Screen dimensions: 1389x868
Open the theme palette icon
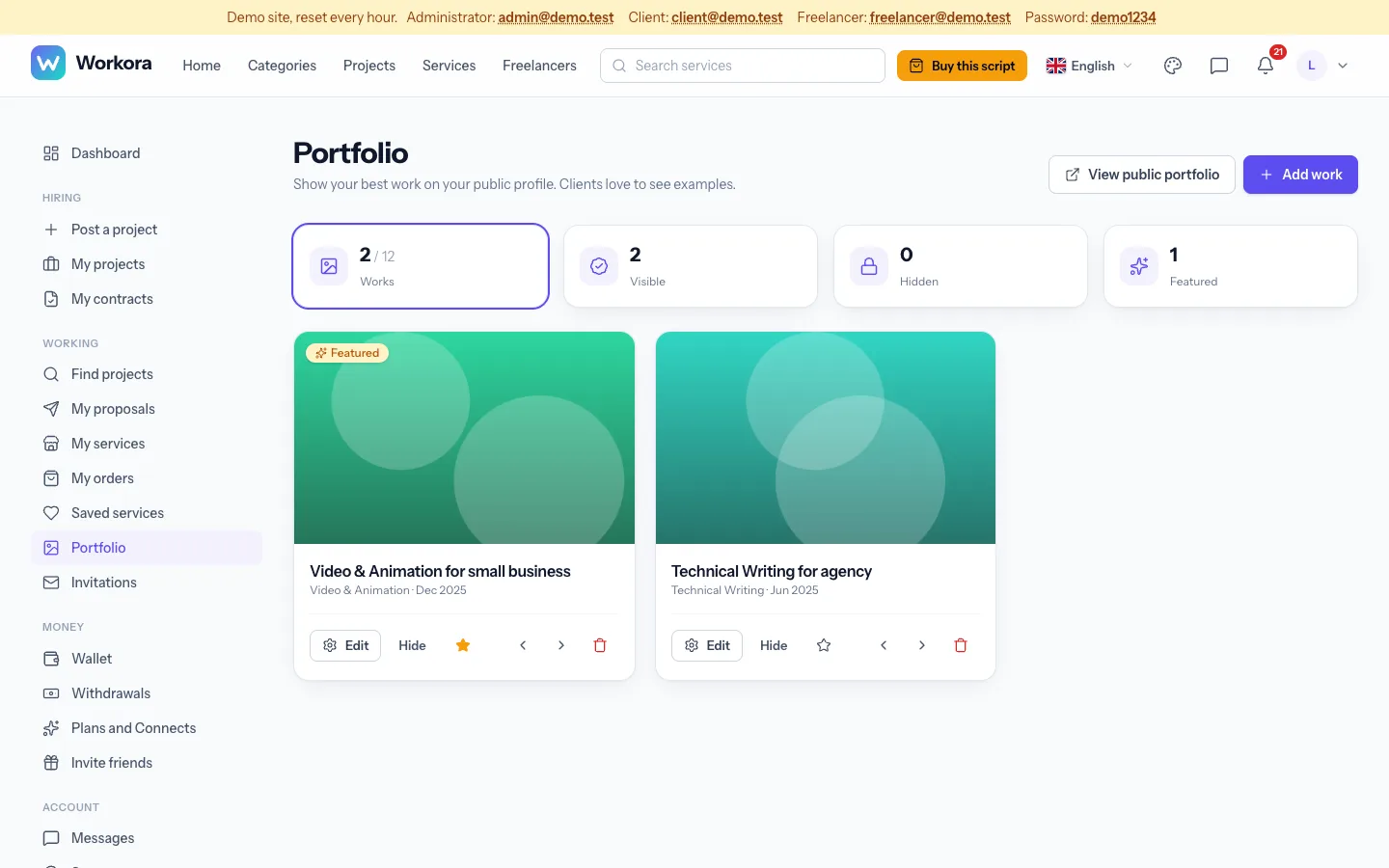1173,66
